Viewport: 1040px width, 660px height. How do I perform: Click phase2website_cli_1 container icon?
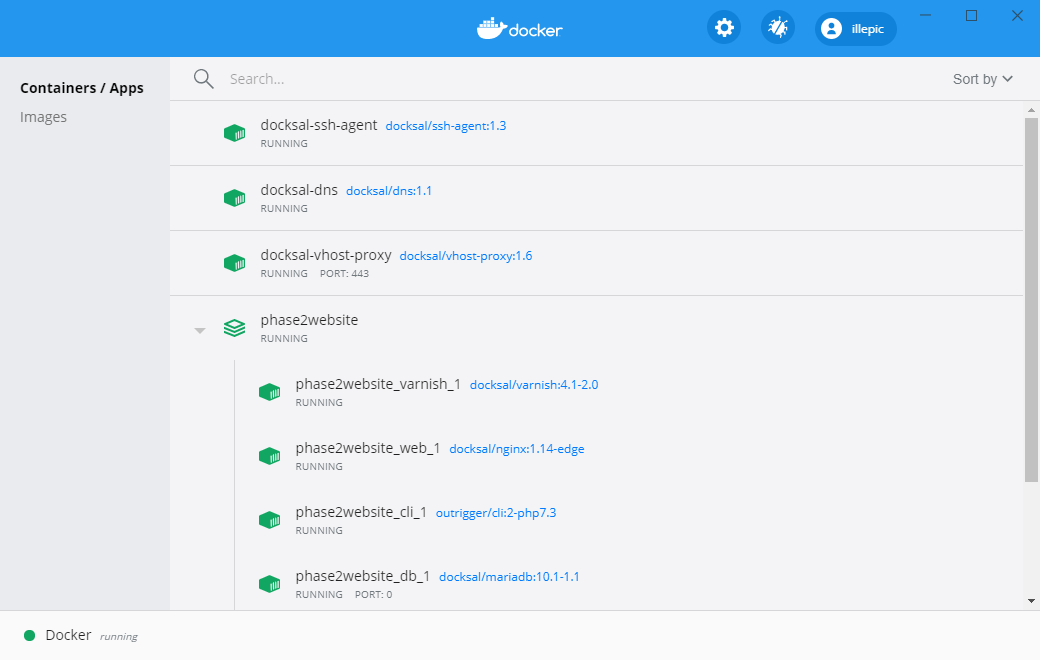tap(269, 520)
